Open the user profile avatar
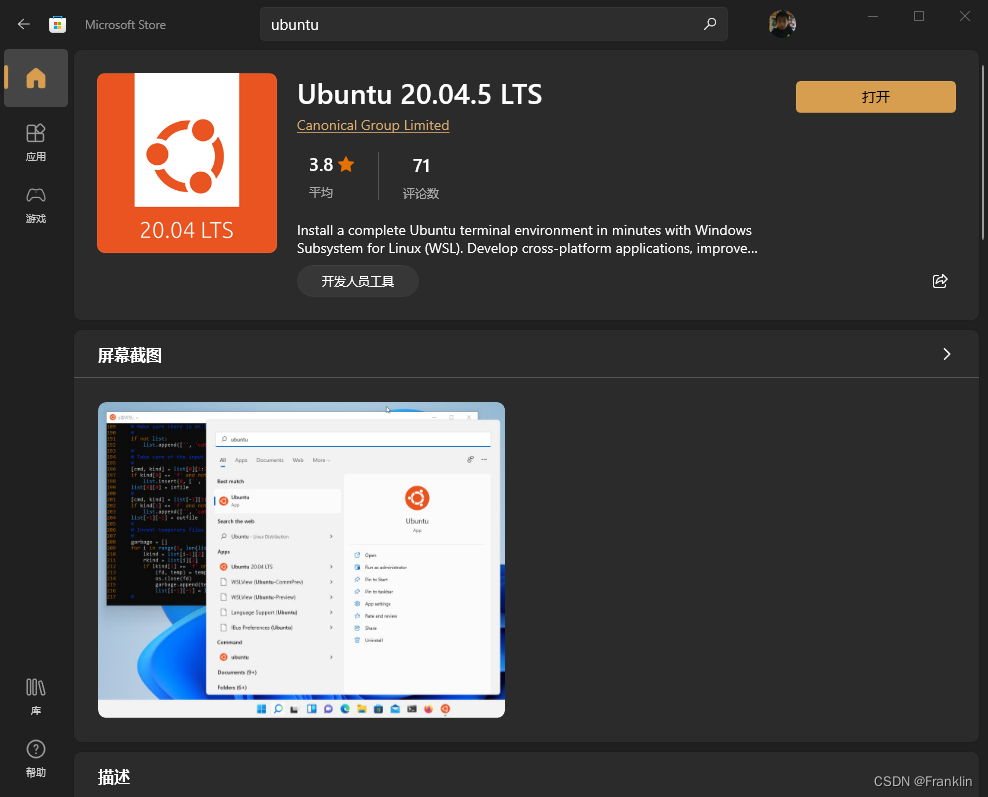The width and height of the screenshot is (988, 797). [782, 23]
